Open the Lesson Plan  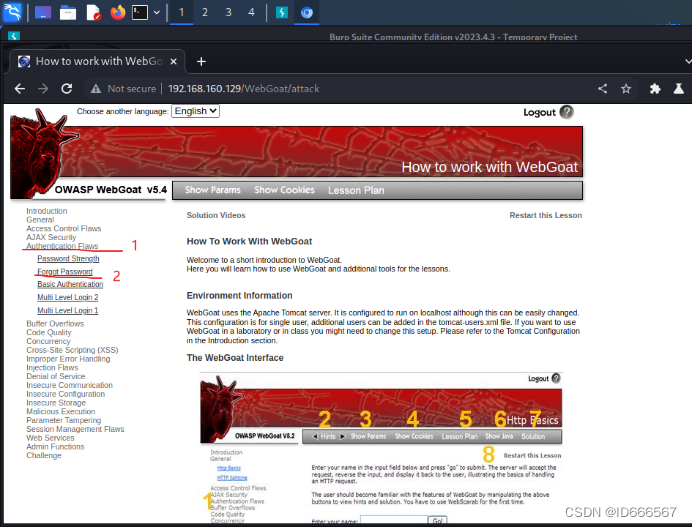[356, 190]
